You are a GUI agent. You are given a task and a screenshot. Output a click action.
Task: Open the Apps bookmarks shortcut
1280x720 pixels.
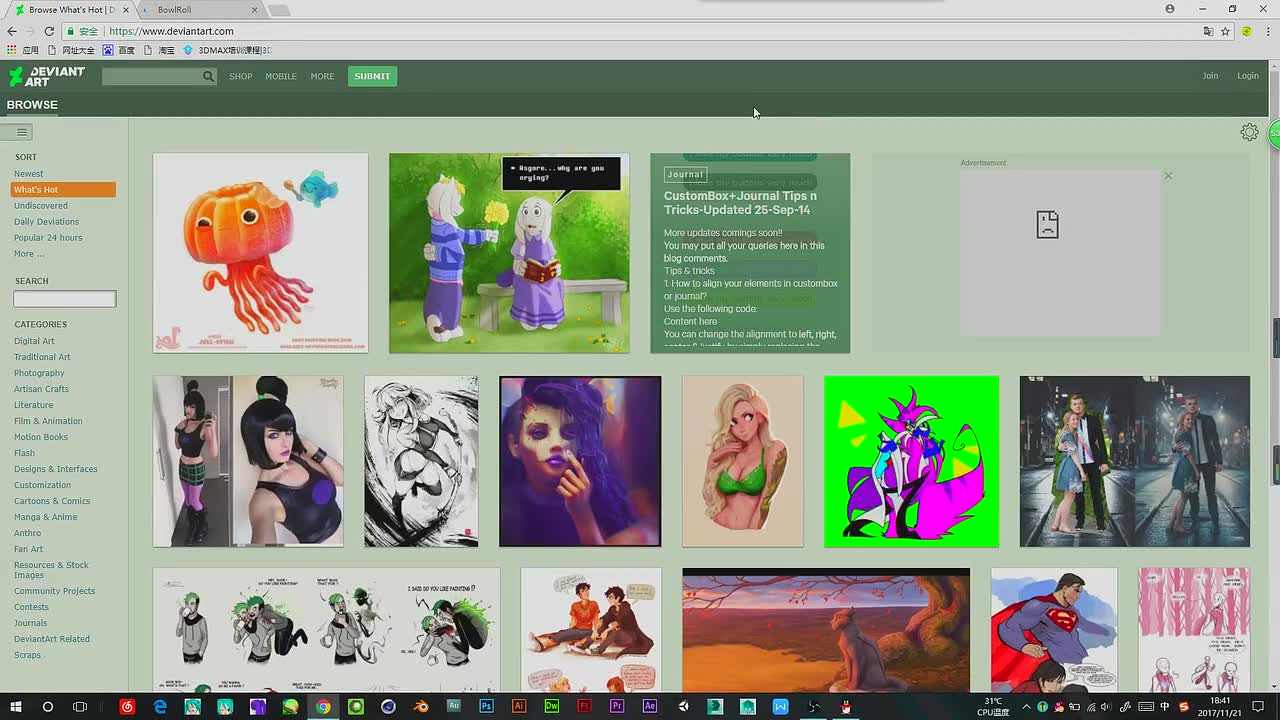[23, 50]
